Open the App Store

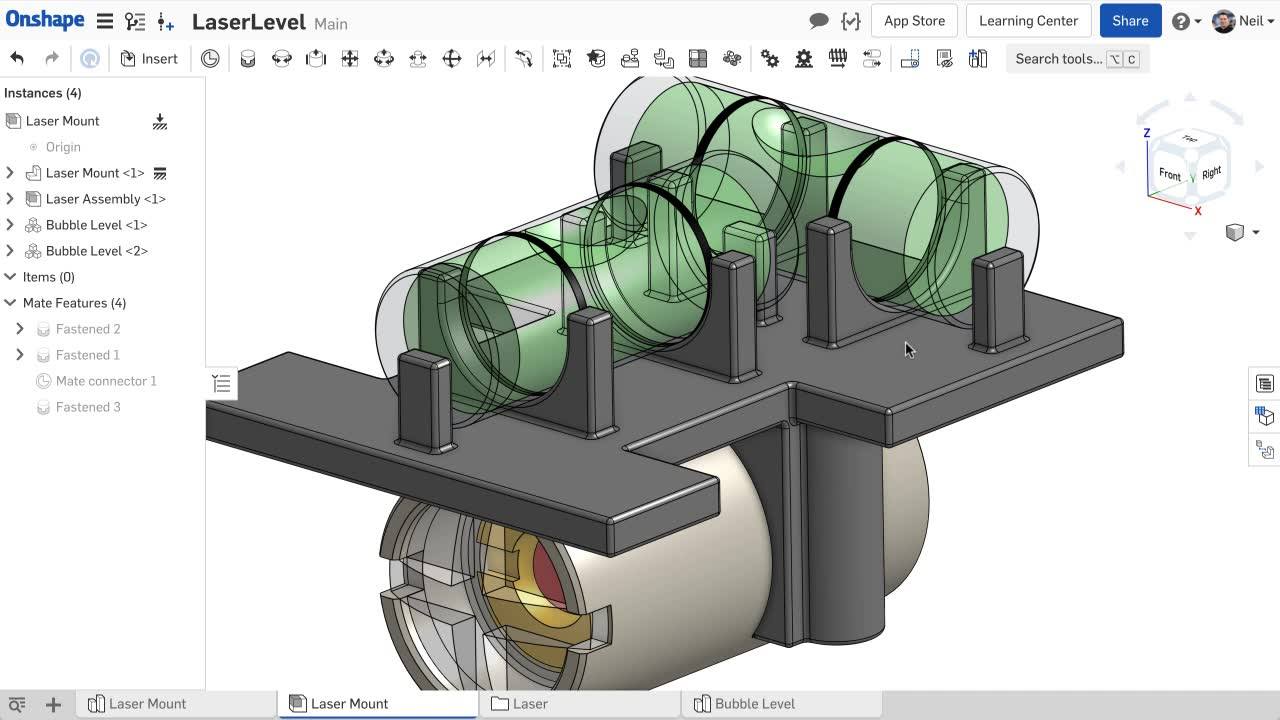[914, 21]
